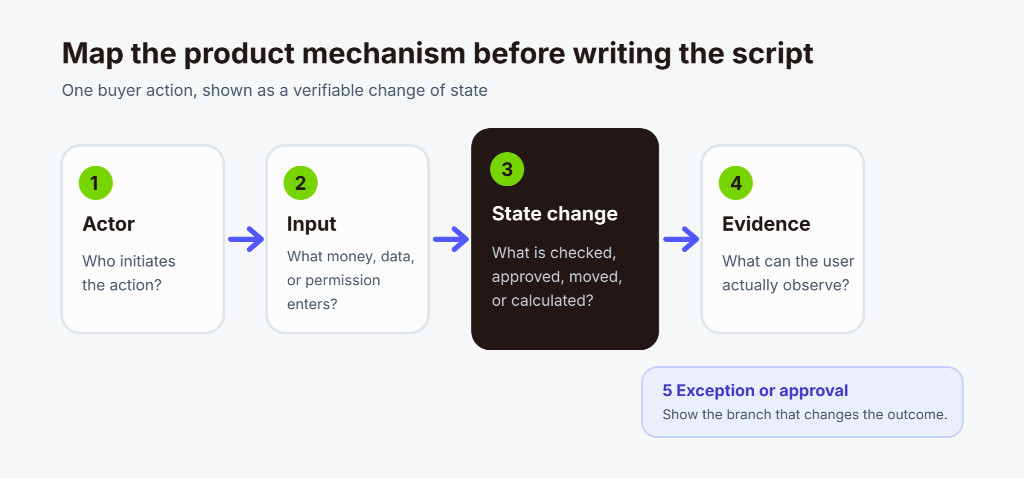Click the 5 Exception or approval label

click(755, 390)
